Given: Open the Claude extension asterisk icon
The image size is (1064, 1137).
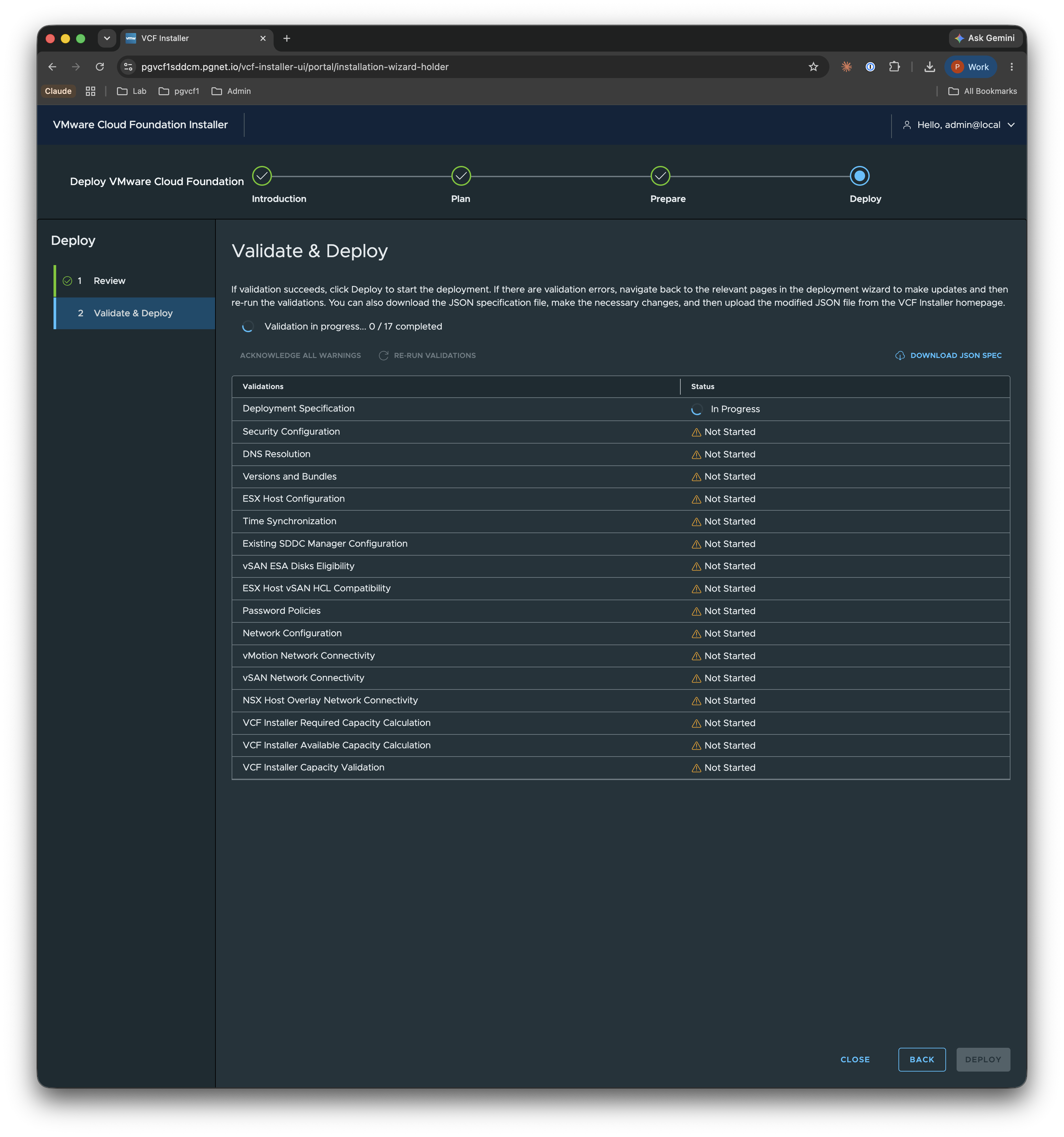Looking at the screenshot, I should [x=846, y=67].
